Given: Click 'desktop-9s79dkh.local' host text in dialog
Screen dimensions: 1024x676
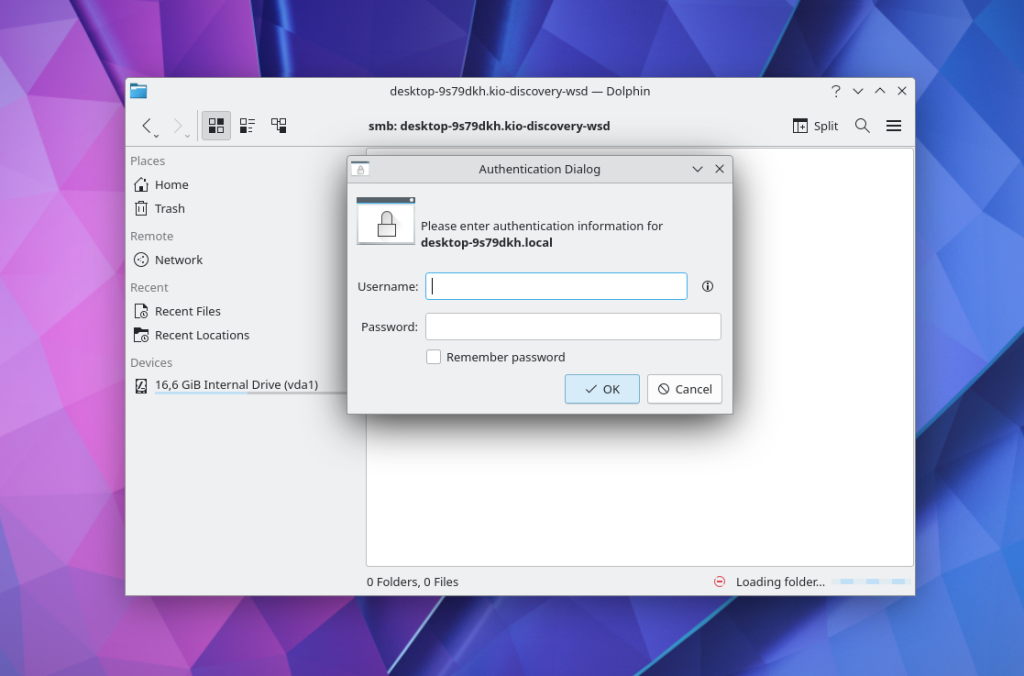Looking at the screenshot, I should pos(487,242).
